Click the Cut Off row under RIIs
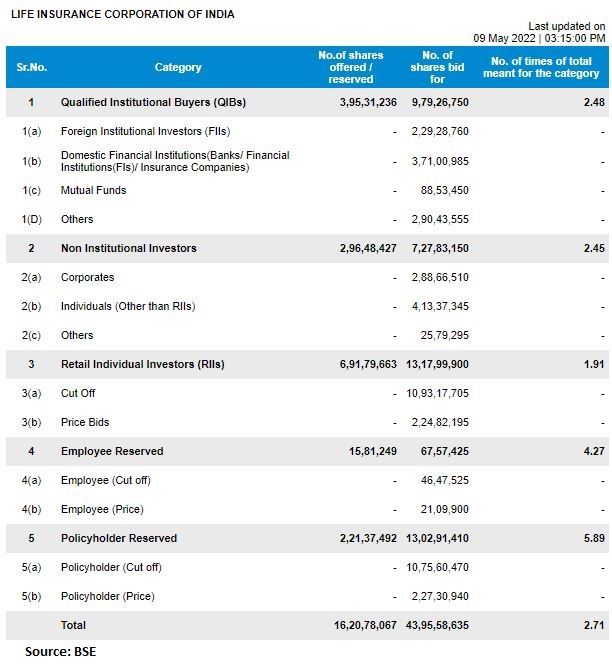Screen dimensions: 612x664 pyautogui.click(x=78, y=394)
